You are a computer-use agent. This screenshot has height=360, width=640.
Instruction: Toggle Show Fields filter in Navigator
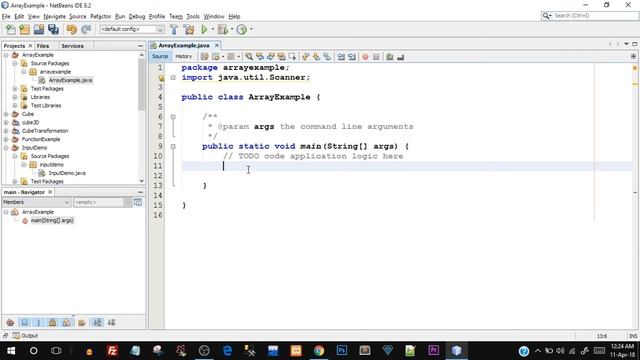(x=24, y=323)
